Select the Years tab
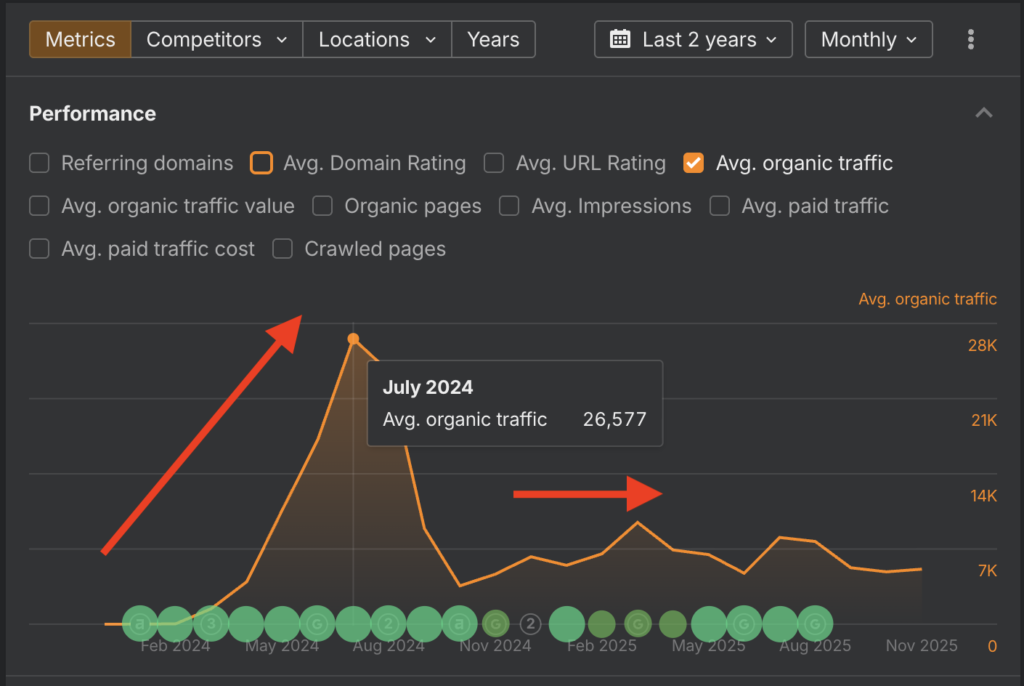Viewport: 1024px width, 686px height. pyautogui.click(x=493, y=40)
